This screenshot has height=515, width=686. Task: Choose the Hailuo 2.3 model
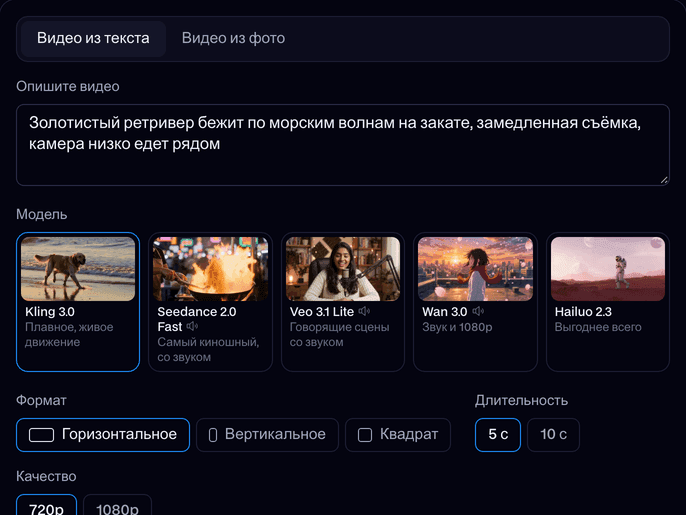click(608, 302)
